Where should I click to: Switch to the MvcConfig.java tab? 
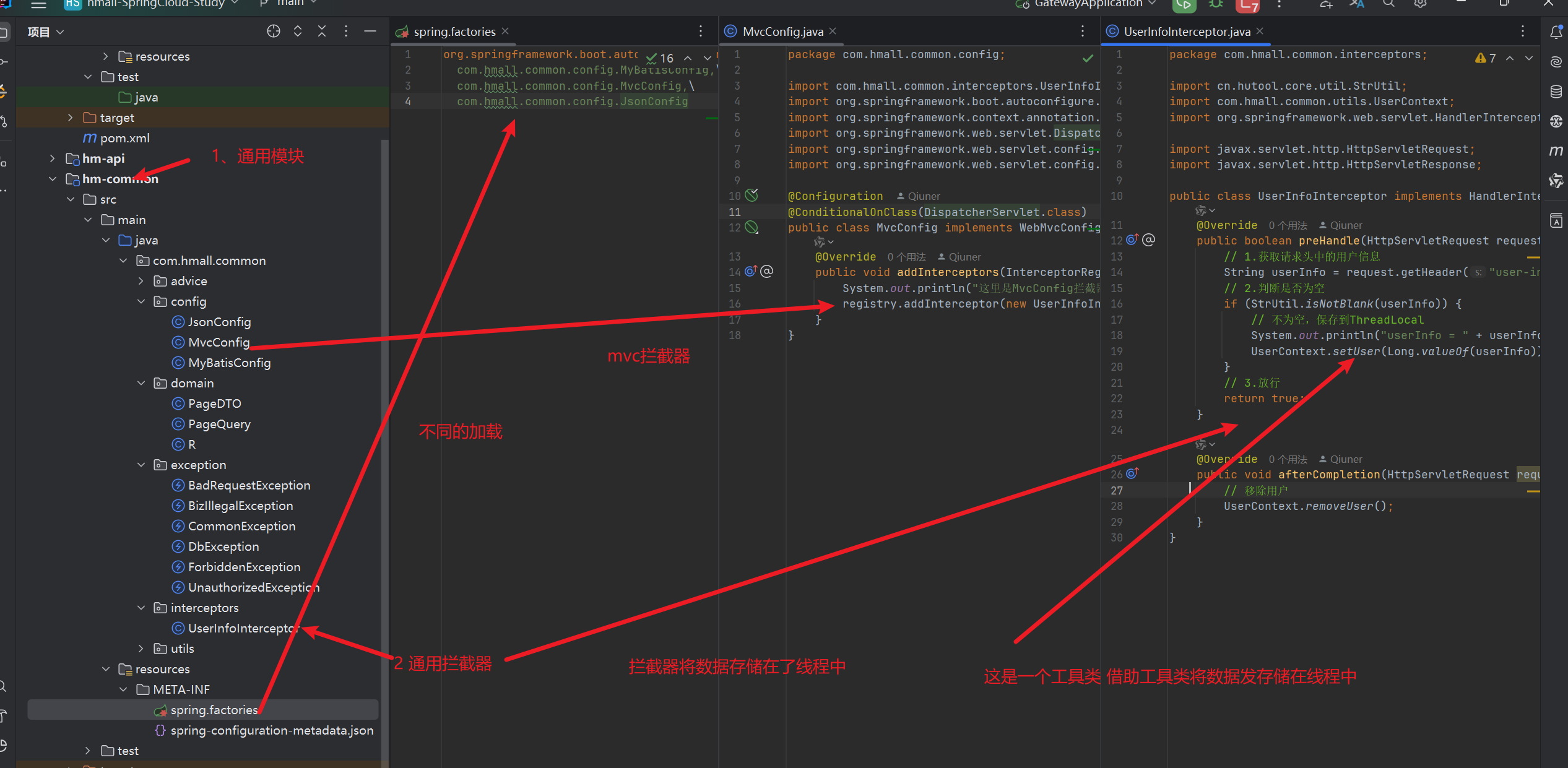point(782,32)
